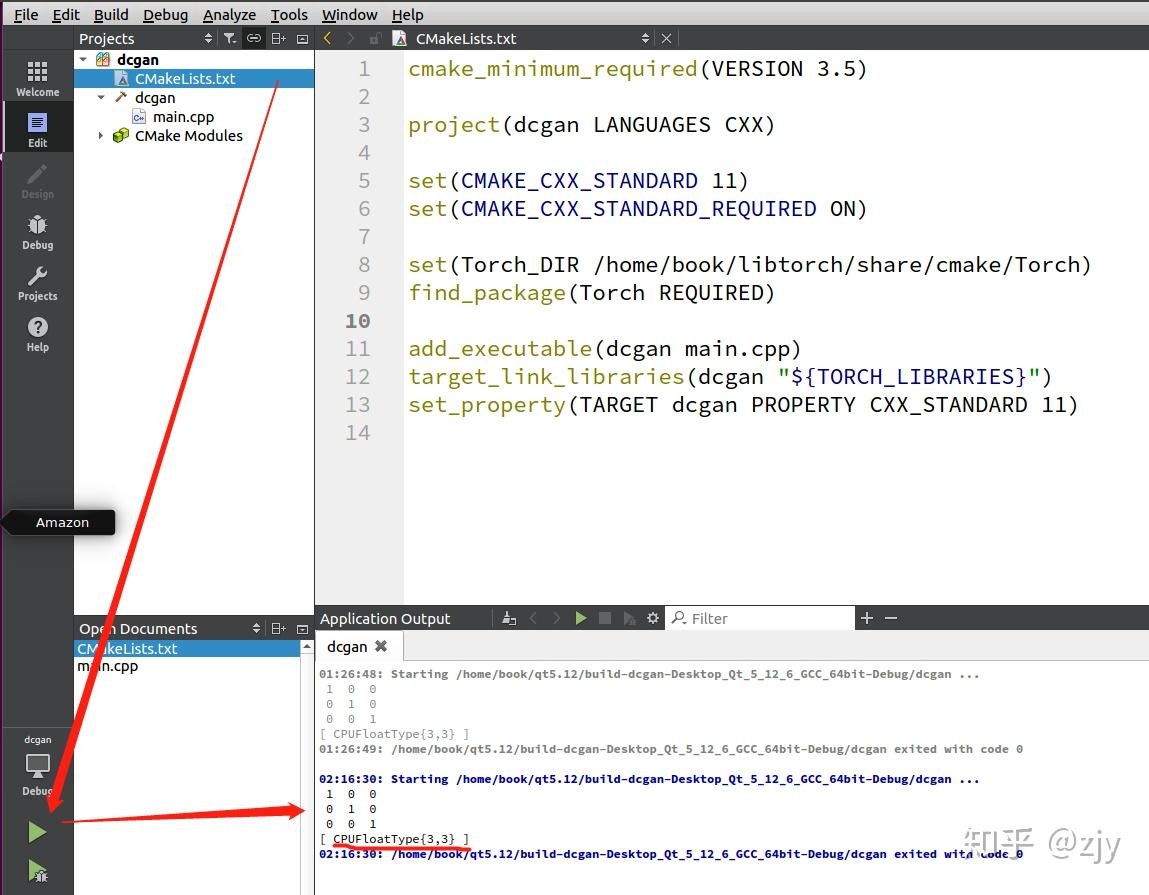Zoom out Application Output with minus

coord(891,618)
